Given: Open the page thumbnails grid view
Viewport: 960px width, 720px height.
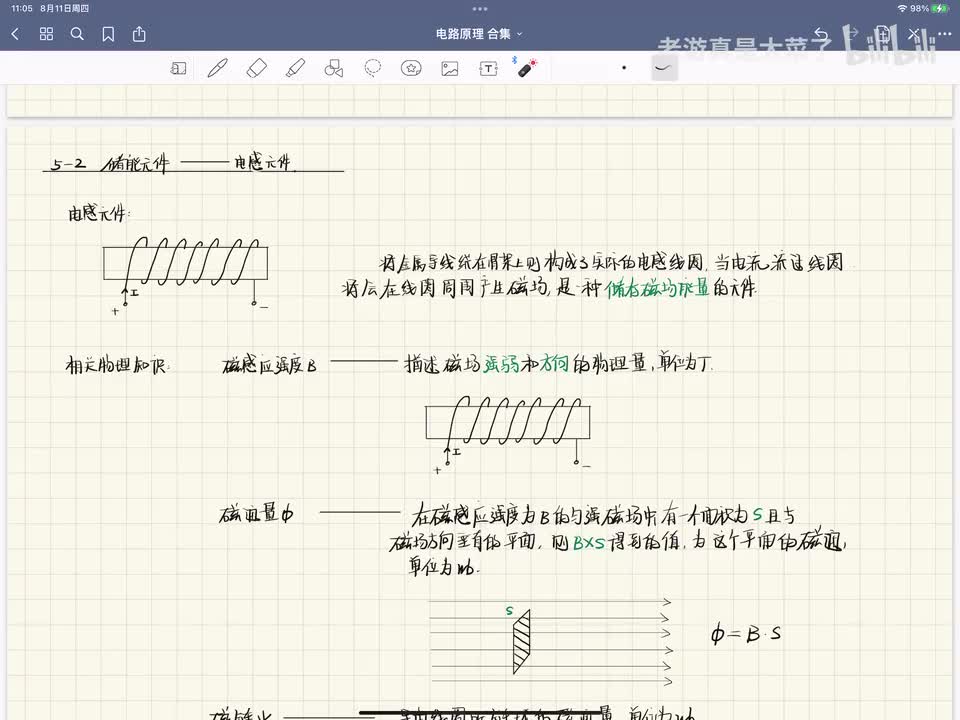Looking at the screenshot, I should point(47,34).
